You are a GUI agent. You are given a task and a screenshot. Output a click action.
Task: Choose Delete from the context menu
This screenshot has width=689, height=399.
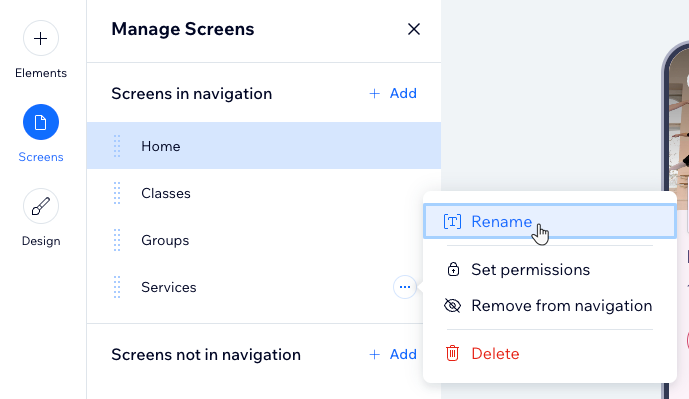coord(549,353)
